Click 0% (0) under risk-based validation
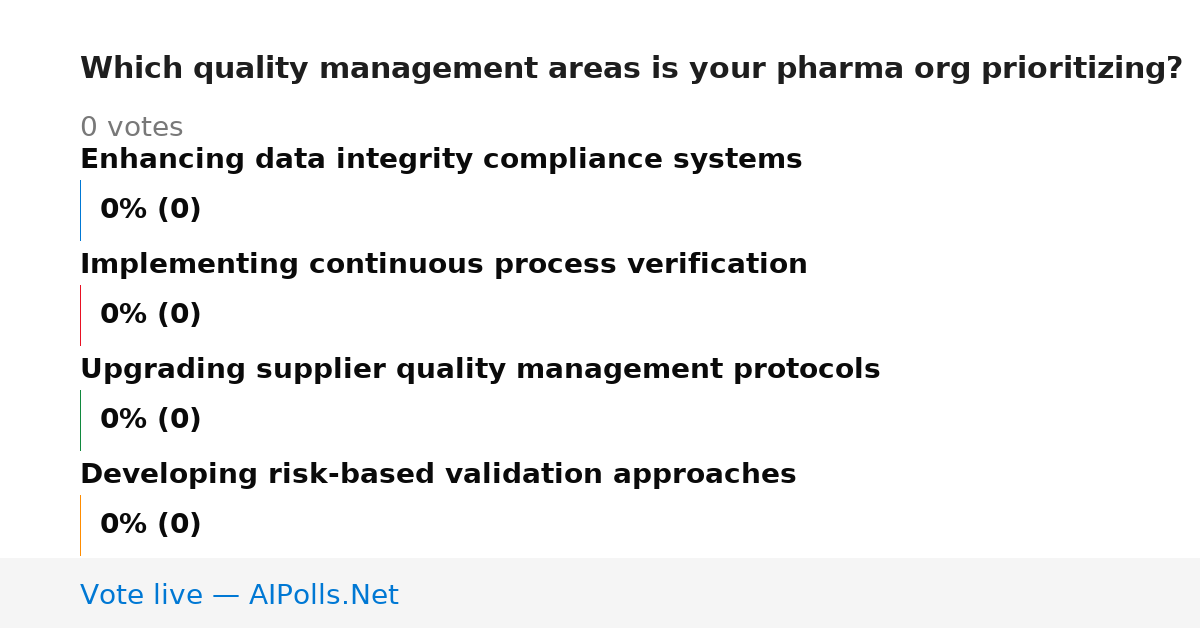Viewport: 1200px width, 628px height. pos(151,525)
